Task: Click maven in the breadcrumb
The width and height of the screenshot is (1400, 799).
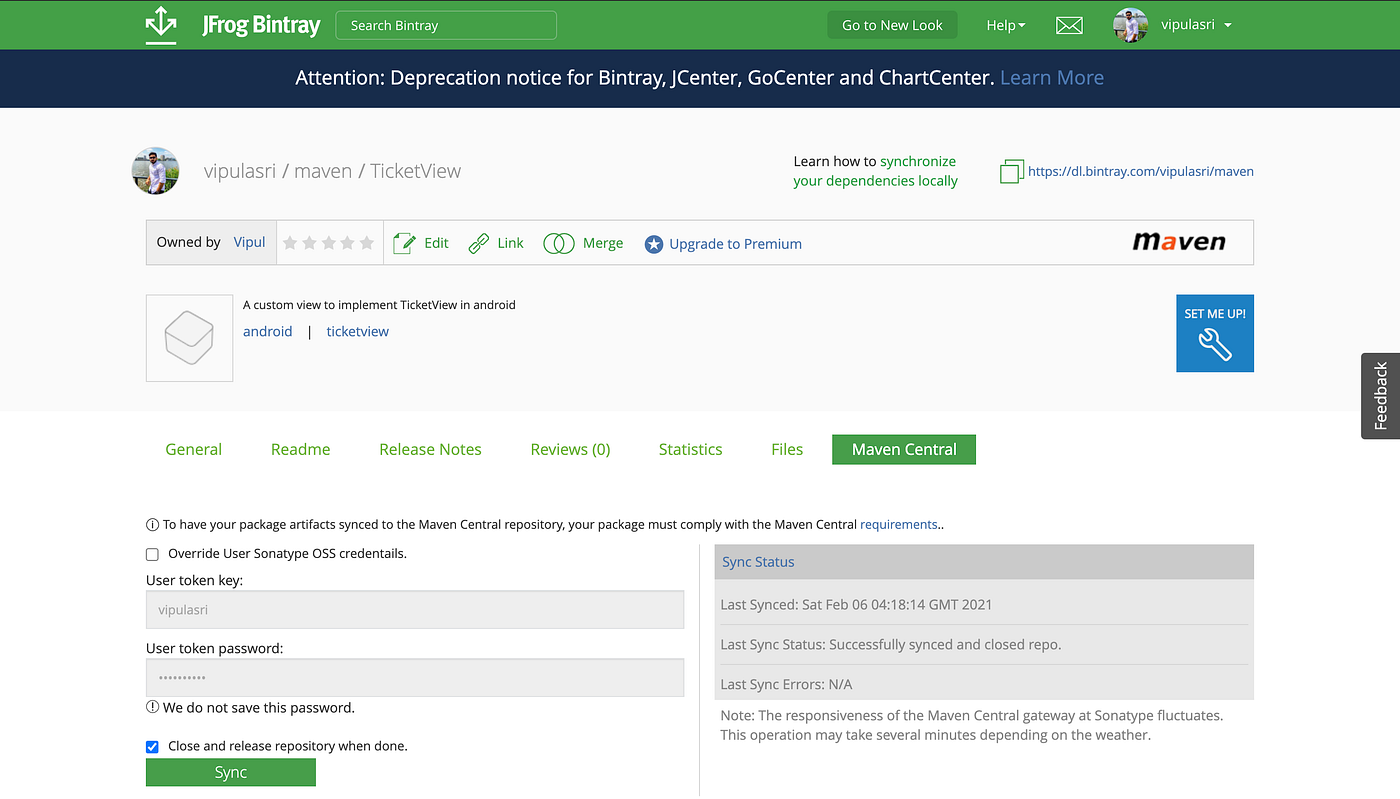Action: tap(323, 171)
